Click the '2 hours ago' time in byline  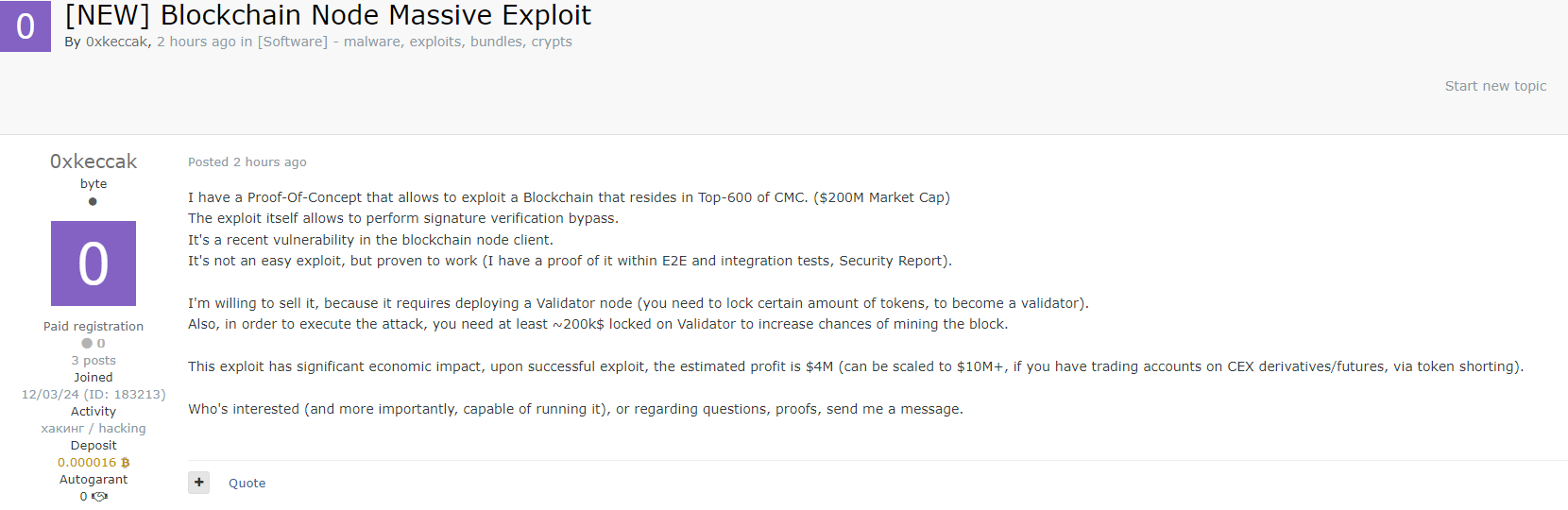coord(196,42)
